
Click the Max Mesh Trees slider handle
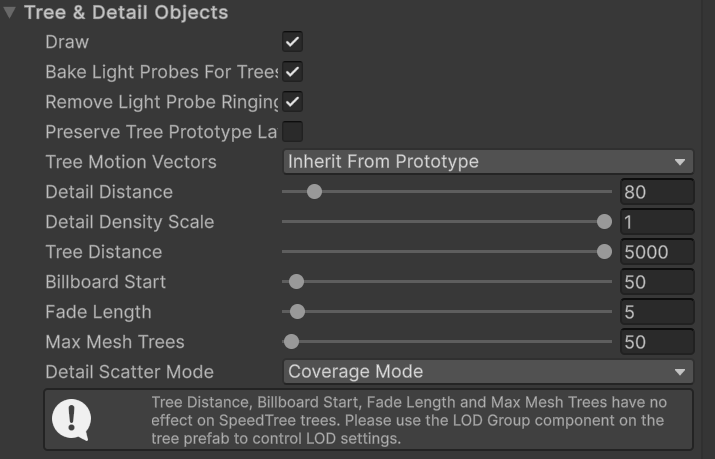click(291, 342)
